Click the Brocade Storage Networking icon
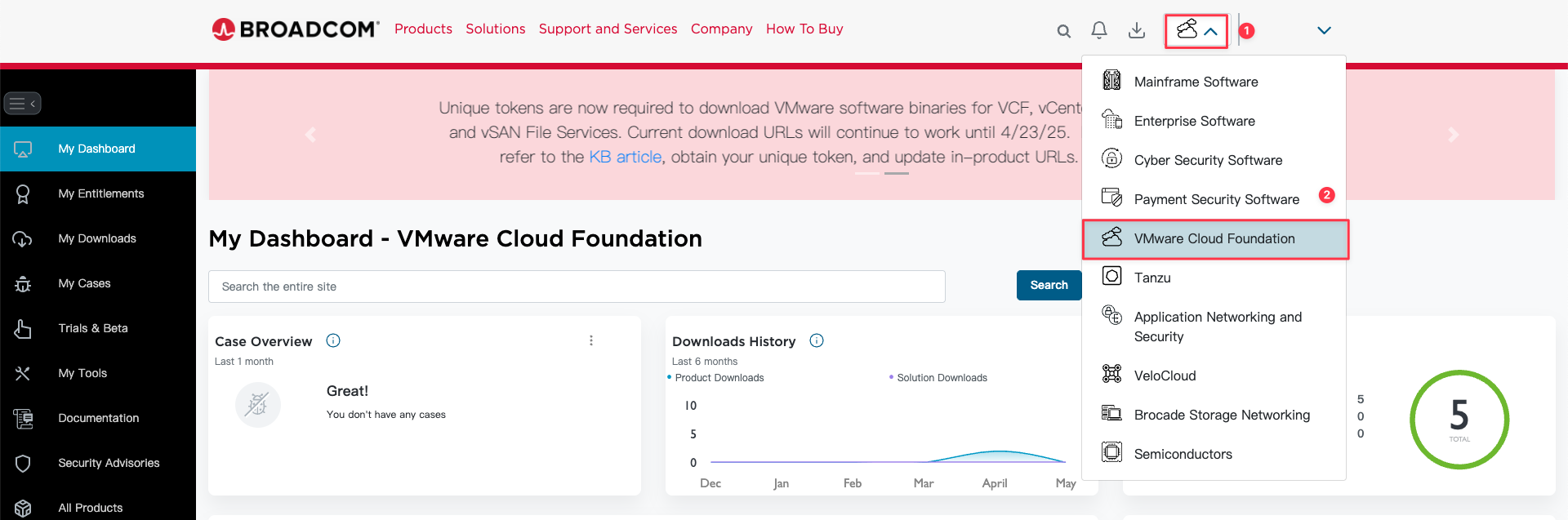Image resolution: width=1568 pixels, height=520 pixels. [1111, 413]
